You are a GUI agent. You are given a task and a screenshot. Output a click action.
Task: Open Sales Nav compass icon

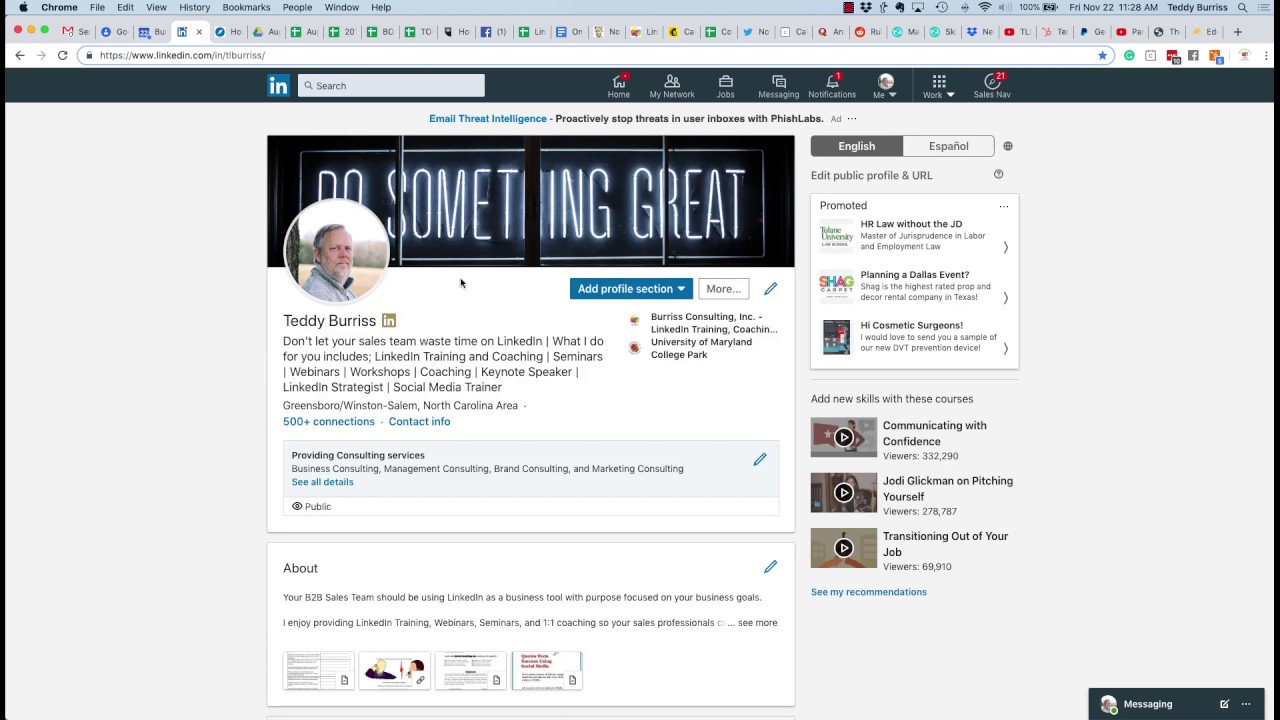click(x=992, y=86)
